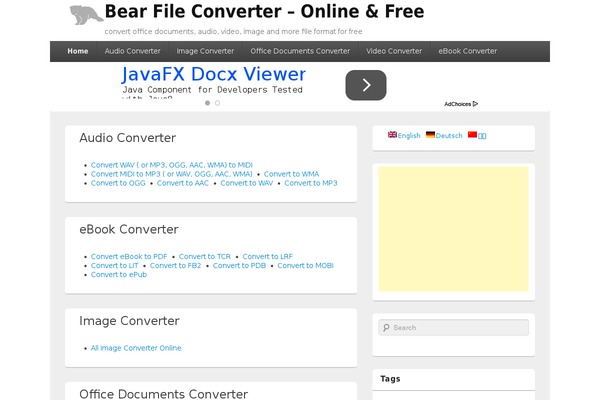The image size is (600, 400).
Task: Open Convert to TCR link
Action: coord(205,256)
